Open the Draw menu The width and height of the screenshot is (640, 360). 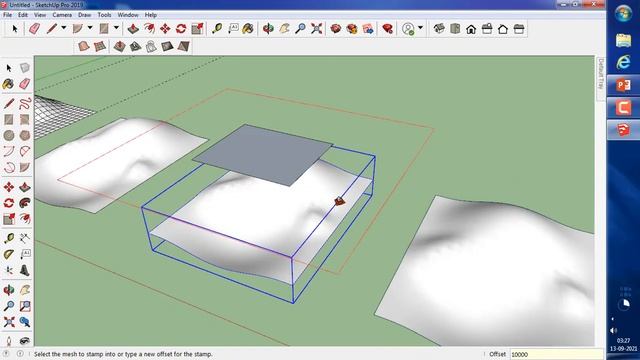pyautogui.click(x=84, y=15)
